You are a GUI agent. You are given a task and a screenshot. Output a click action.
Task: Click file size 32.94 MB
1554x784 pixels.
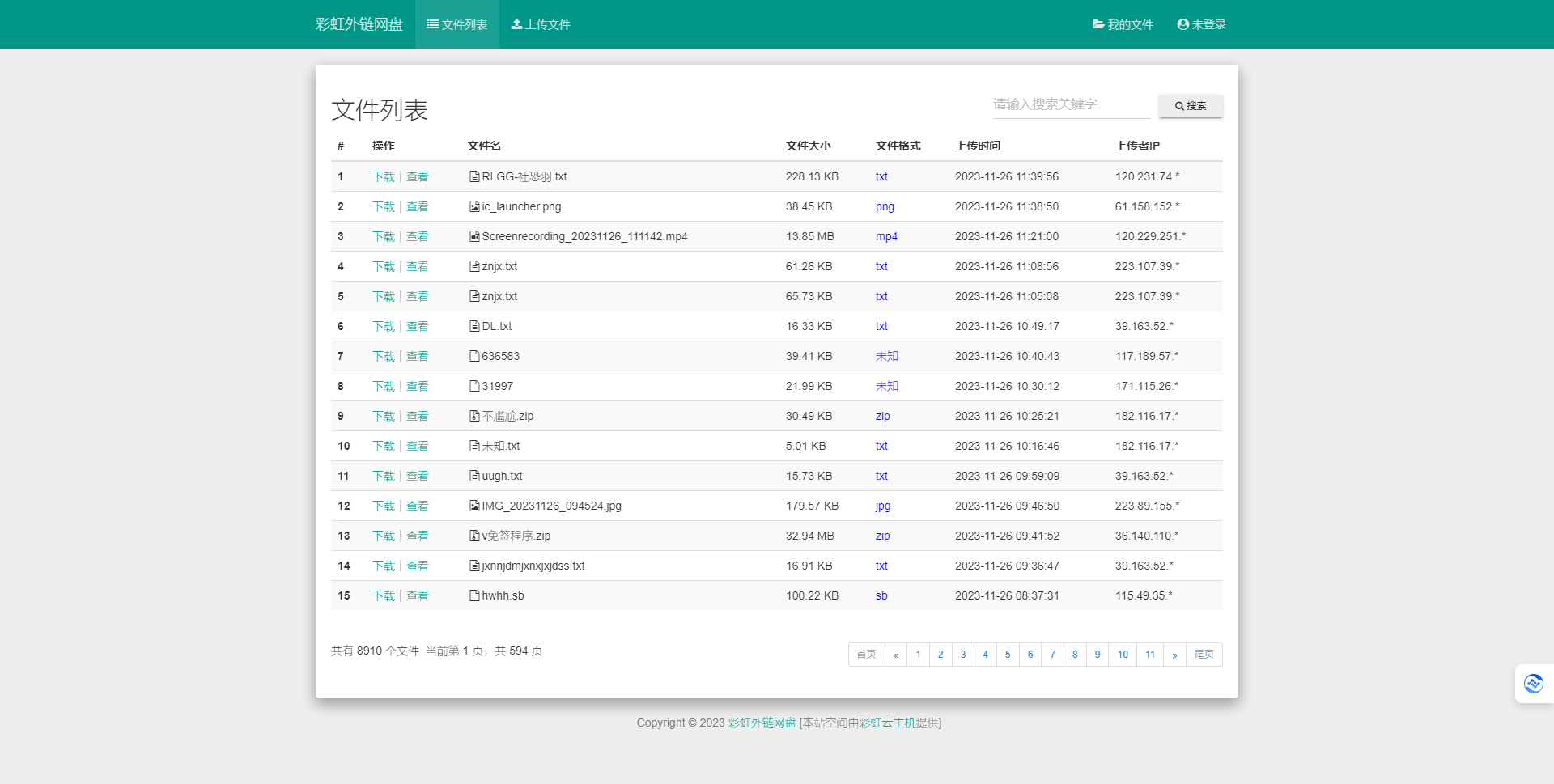[x=809, y=536]
